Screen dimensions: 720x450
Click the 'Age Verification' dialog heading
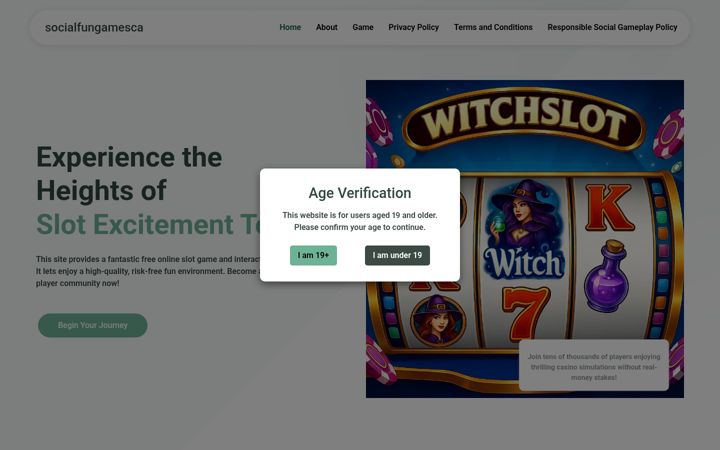pyautogui.click(x=360, y=193)
